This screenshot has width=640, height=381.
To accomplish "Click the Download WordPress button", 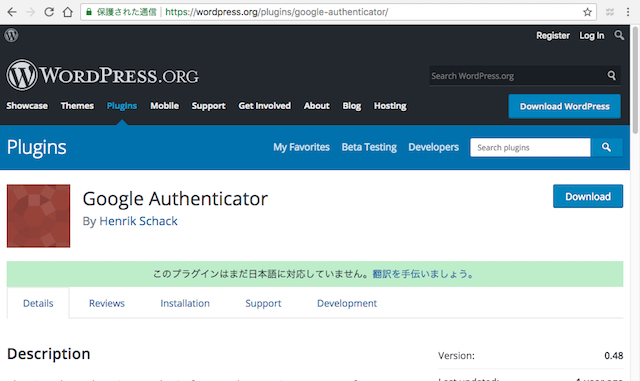I will [564, 106].
